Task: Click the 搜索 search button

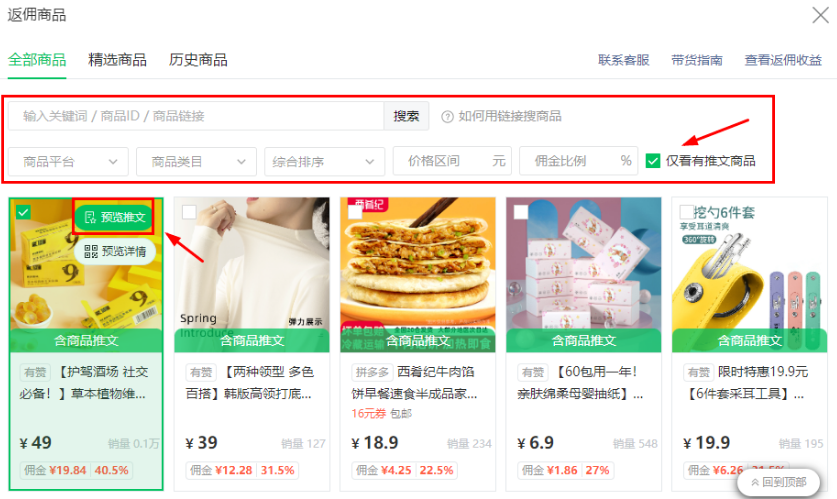Action: [406, 116]
